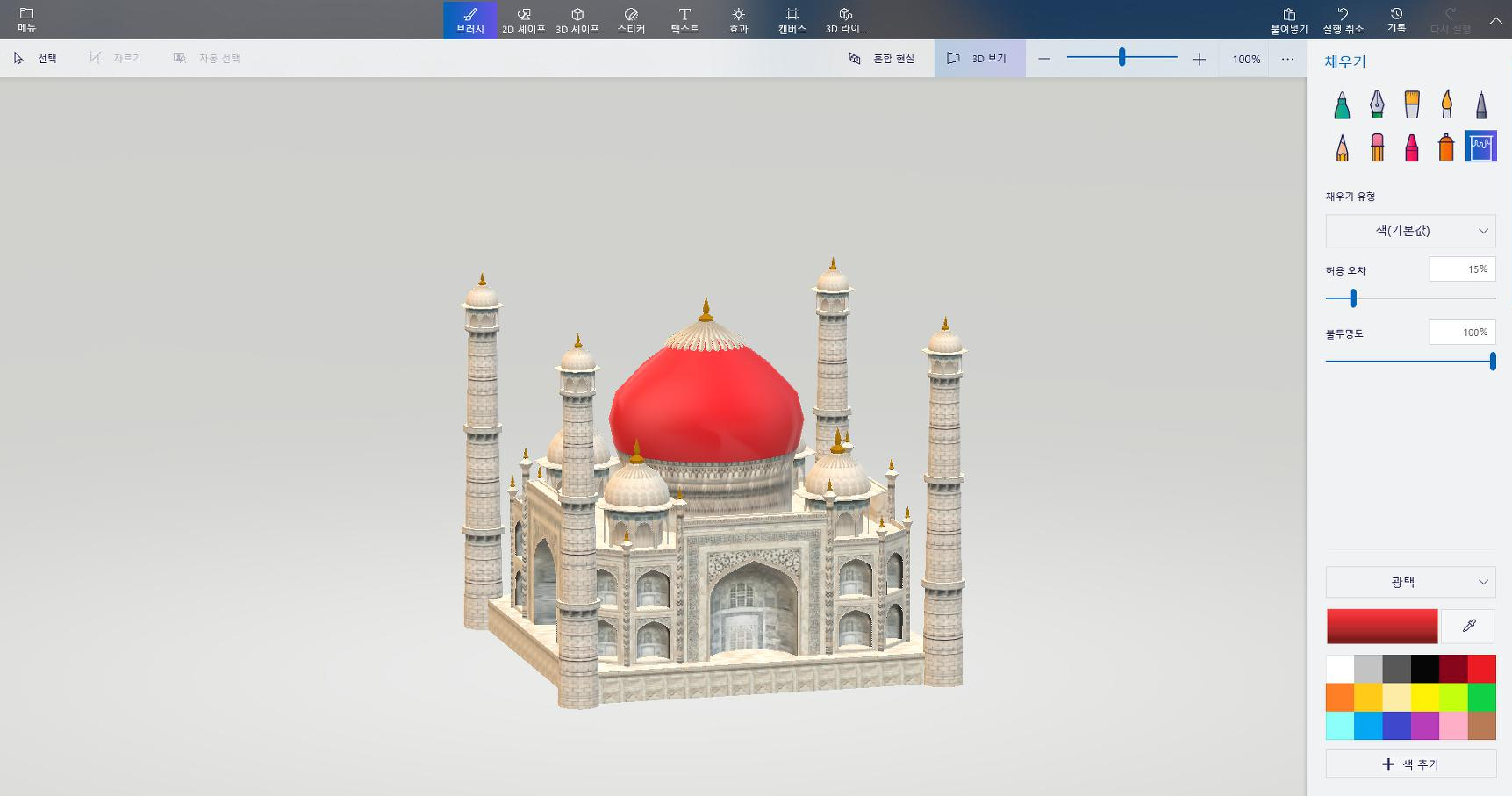Image resolution: width=1512 pixels, height=796 pixels.
Task: Click the 불투명도 slider handle
Action: tap(1493, 361)
